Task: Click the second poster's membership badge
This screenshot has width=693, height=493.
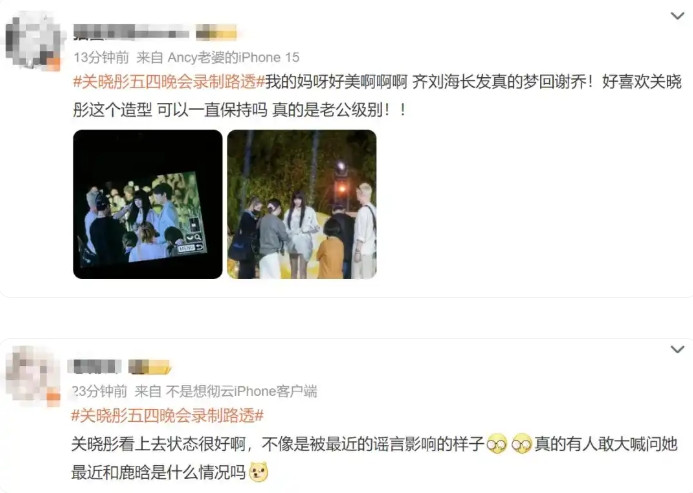Action: 149,367
